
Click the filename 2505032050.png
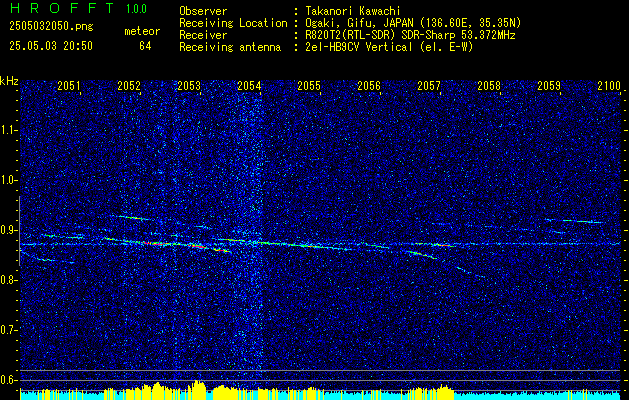(51, 27)
